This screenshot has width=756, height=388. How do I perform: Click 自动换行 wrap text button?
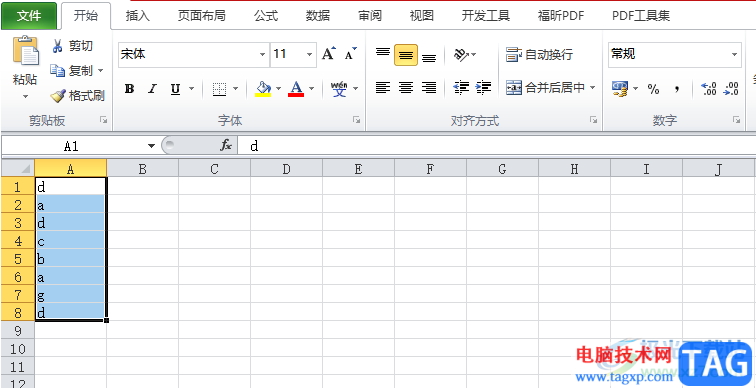(x=539, y=54)
